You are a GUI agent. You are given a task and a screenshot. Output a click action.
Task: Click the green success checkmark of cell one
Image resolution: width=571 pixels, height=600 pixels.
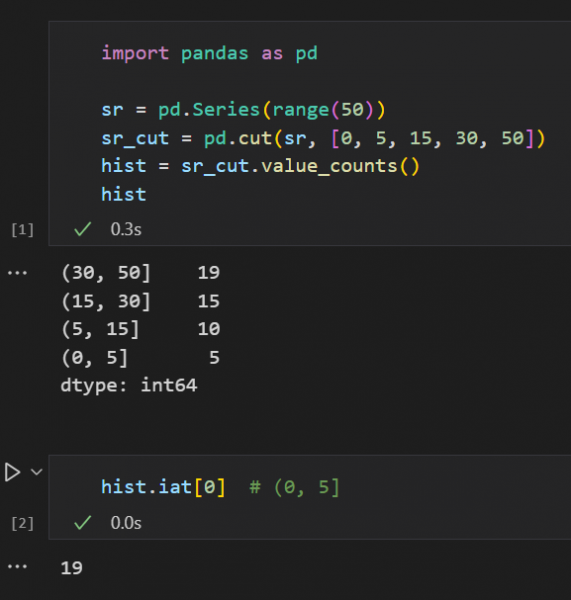pyautogui.click(x=82, y=229)
